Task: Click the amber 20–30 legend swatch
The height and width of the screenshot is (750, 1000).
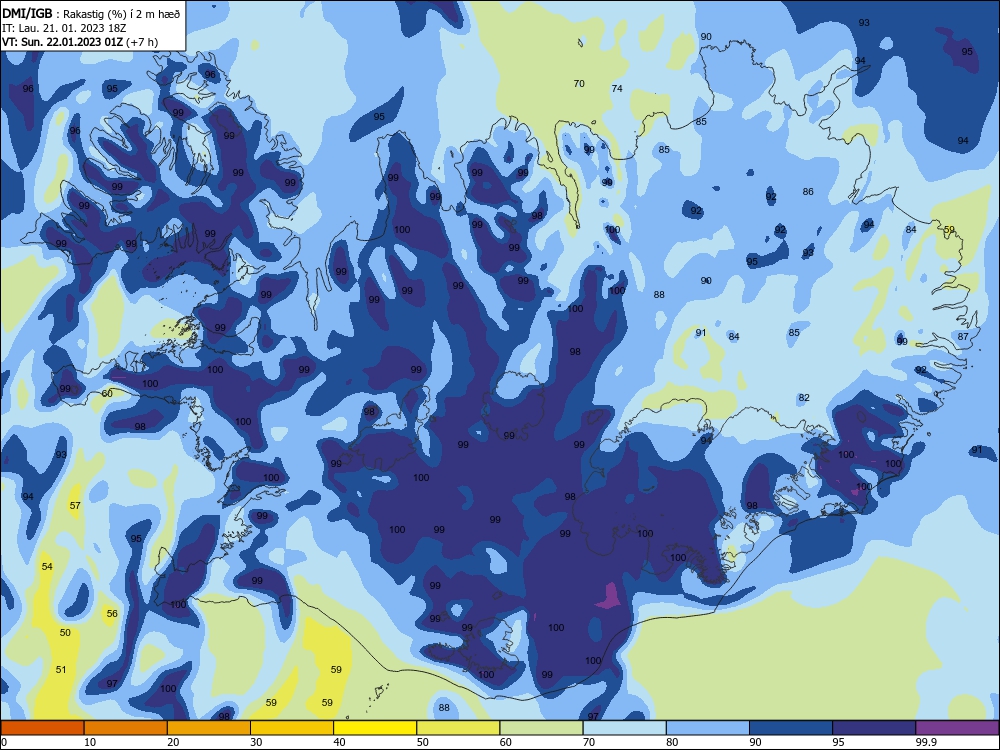Action: coord(209,728)
